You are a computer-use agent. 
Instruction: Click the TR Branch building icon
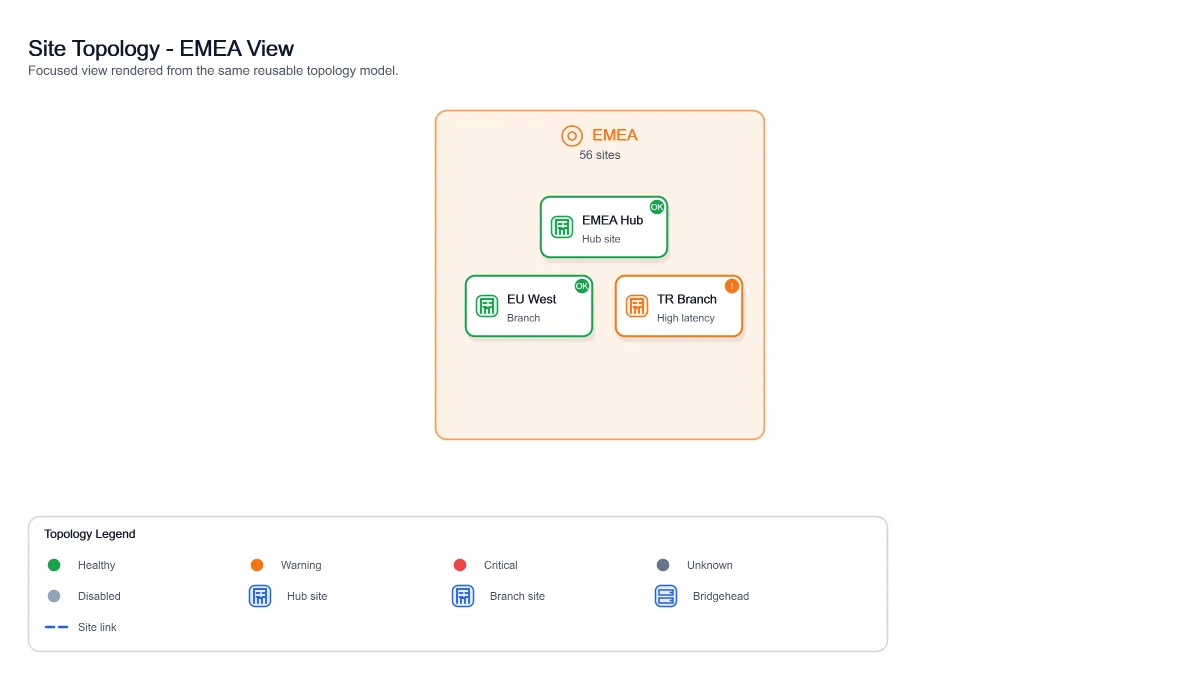637,306
